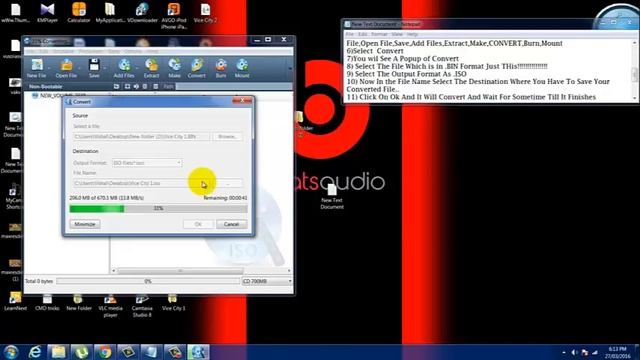Select the Calculator desktop icon

[79, 13]
